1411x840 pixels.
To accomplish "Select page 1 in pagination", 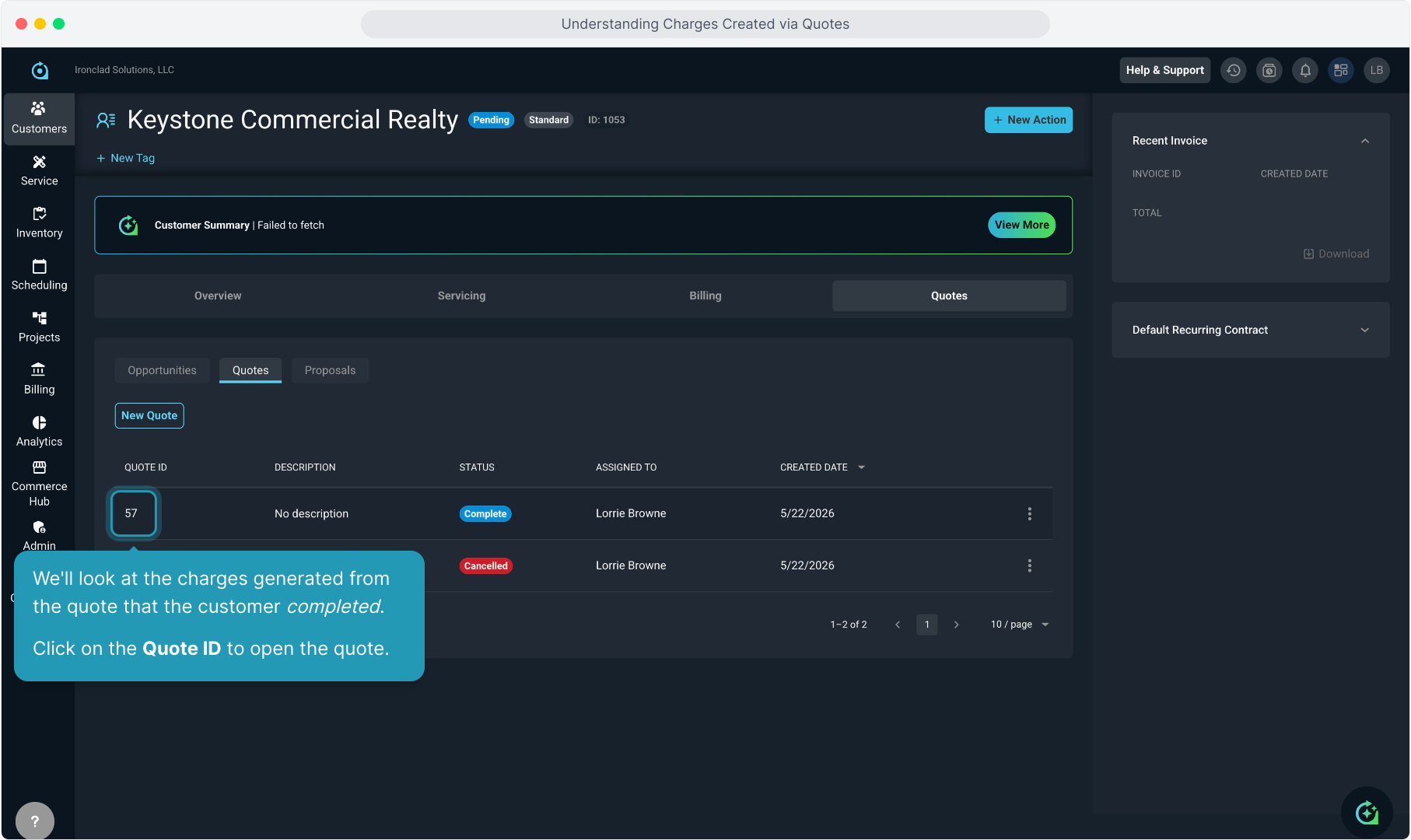I will [927, 625].
